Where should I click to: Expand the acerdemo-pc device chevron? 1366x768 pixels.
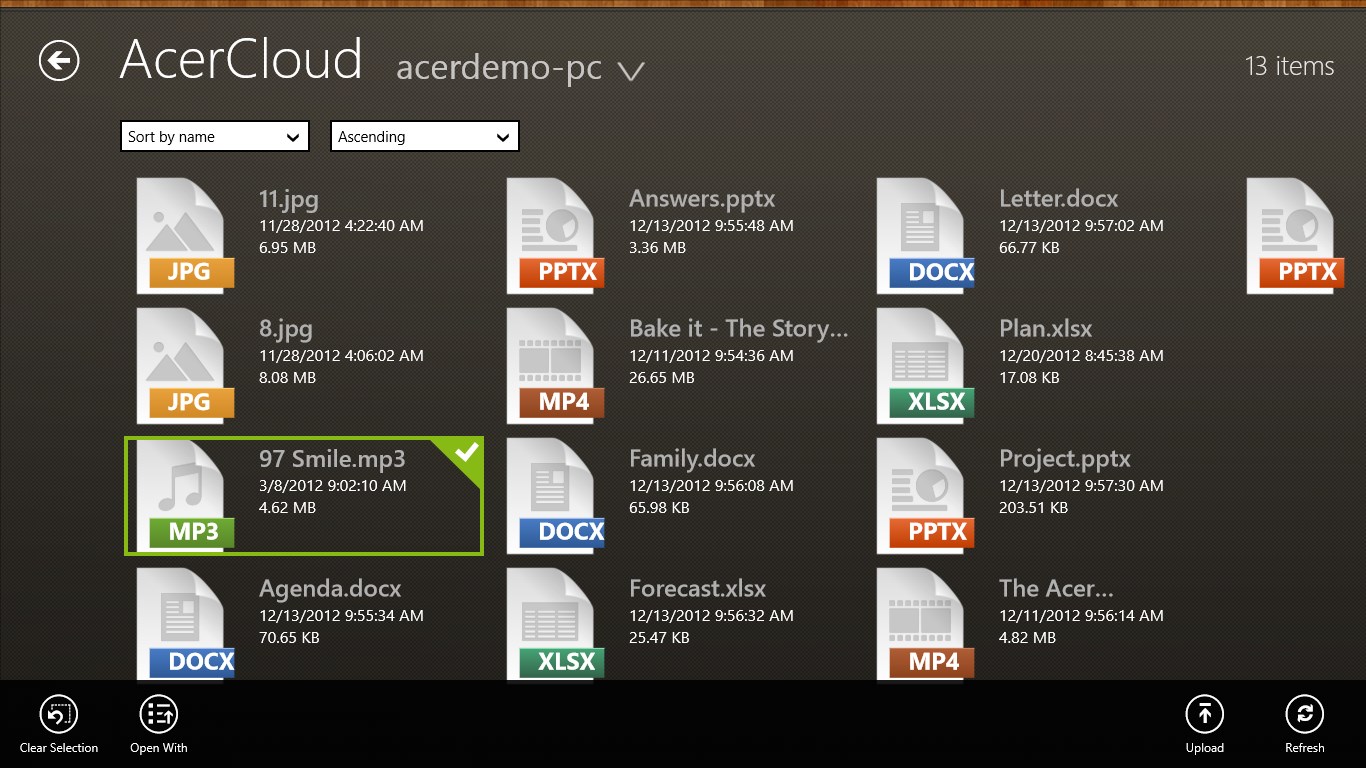click(x=631, y=70)
